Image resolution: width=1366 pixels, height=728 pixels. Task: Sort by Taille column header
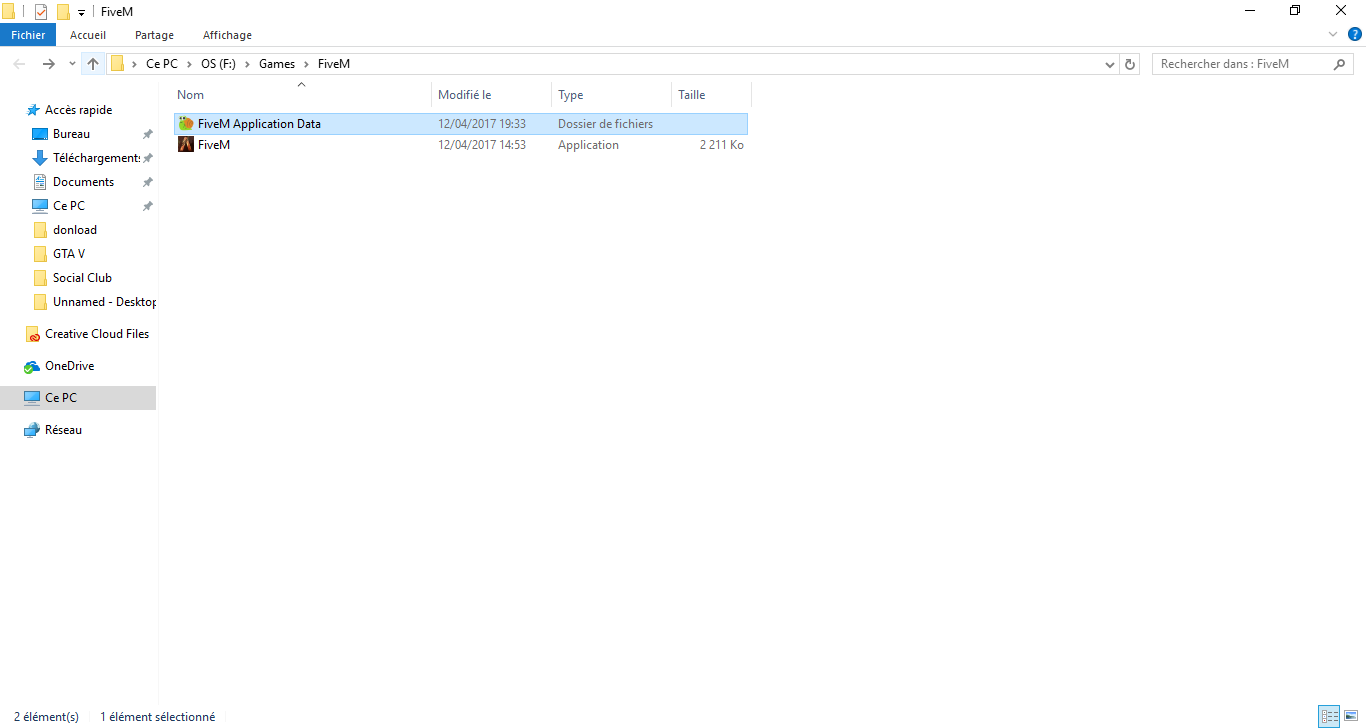(x=711, y=95)
